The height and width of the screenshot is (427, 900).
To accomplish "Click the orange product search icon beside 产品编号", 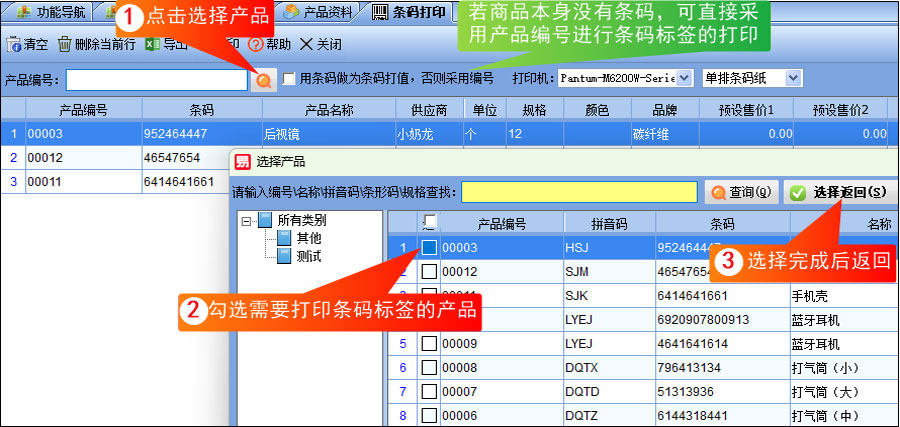I will (x=263, y=79).
